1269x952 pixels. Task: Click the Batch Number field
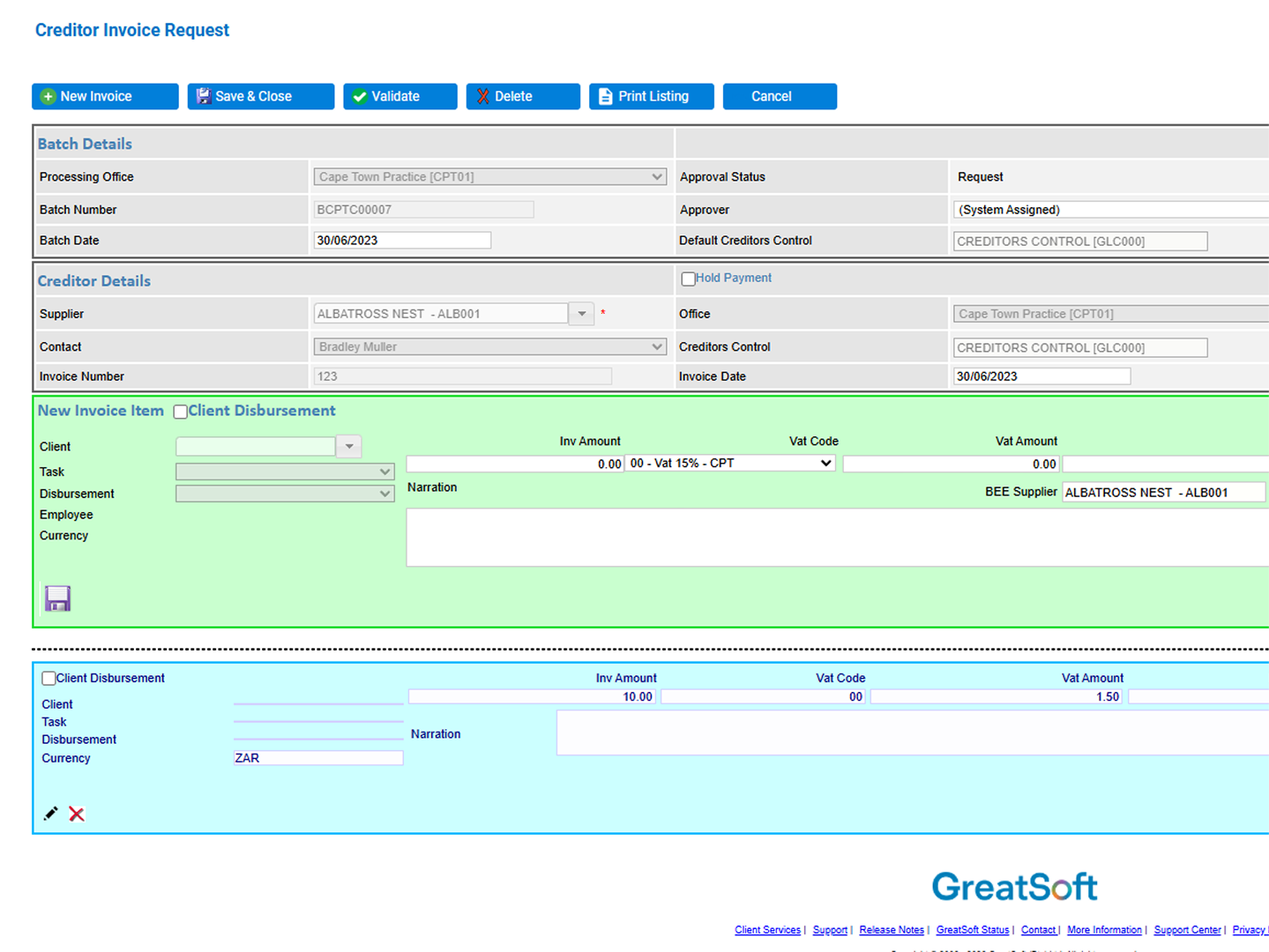pos(423,210)
